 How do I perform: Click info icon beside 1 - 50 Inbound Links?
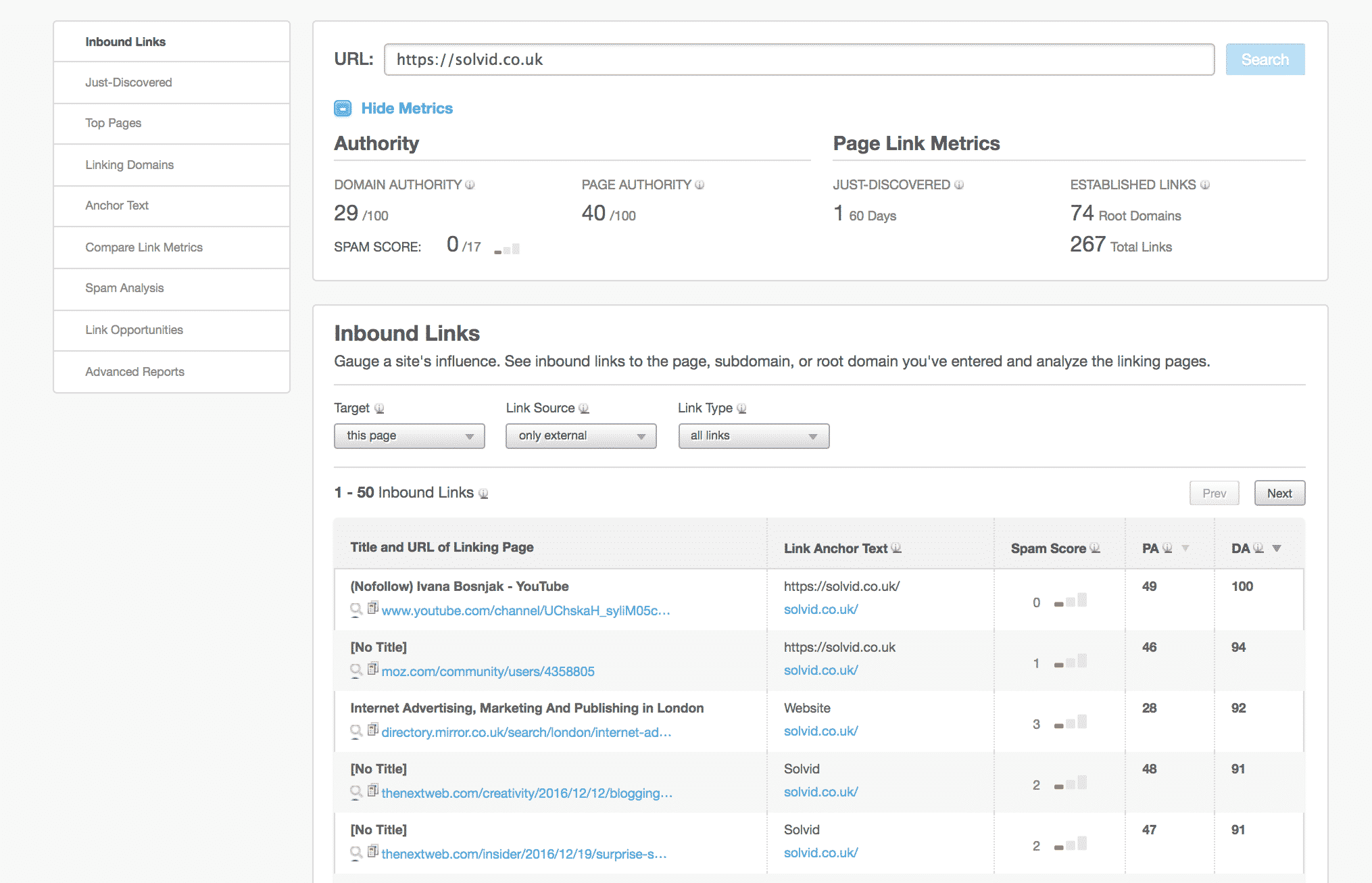[483, 494]
